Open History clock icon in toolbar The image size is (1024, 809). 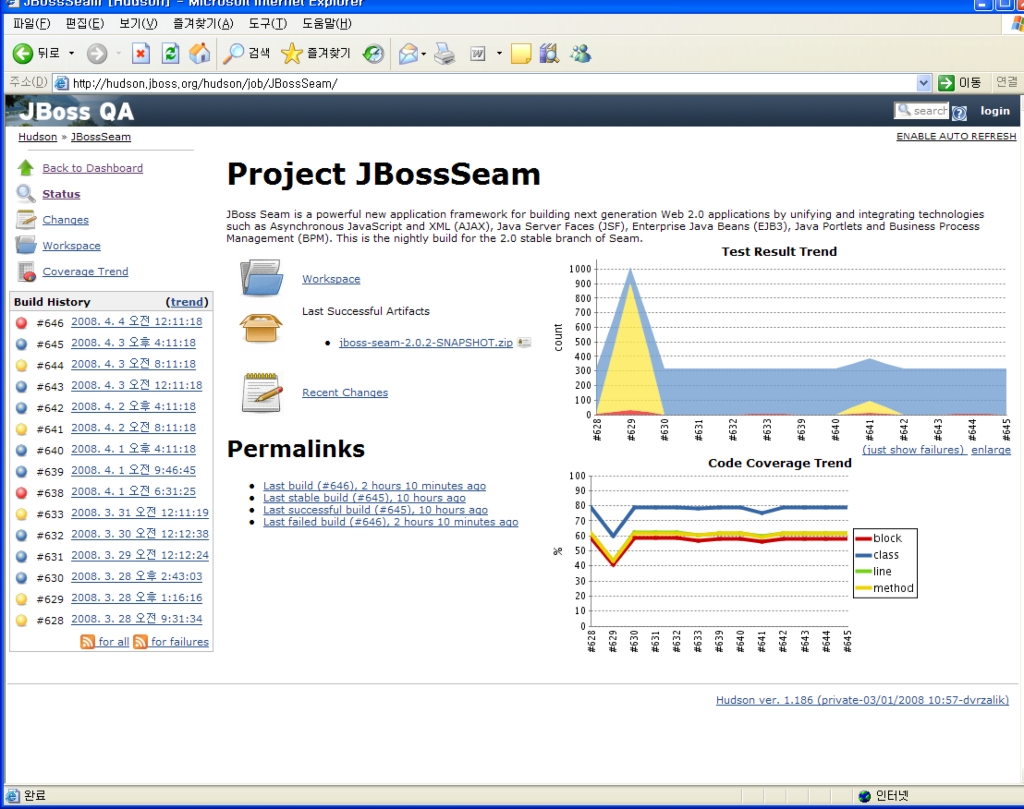[374, 54]
